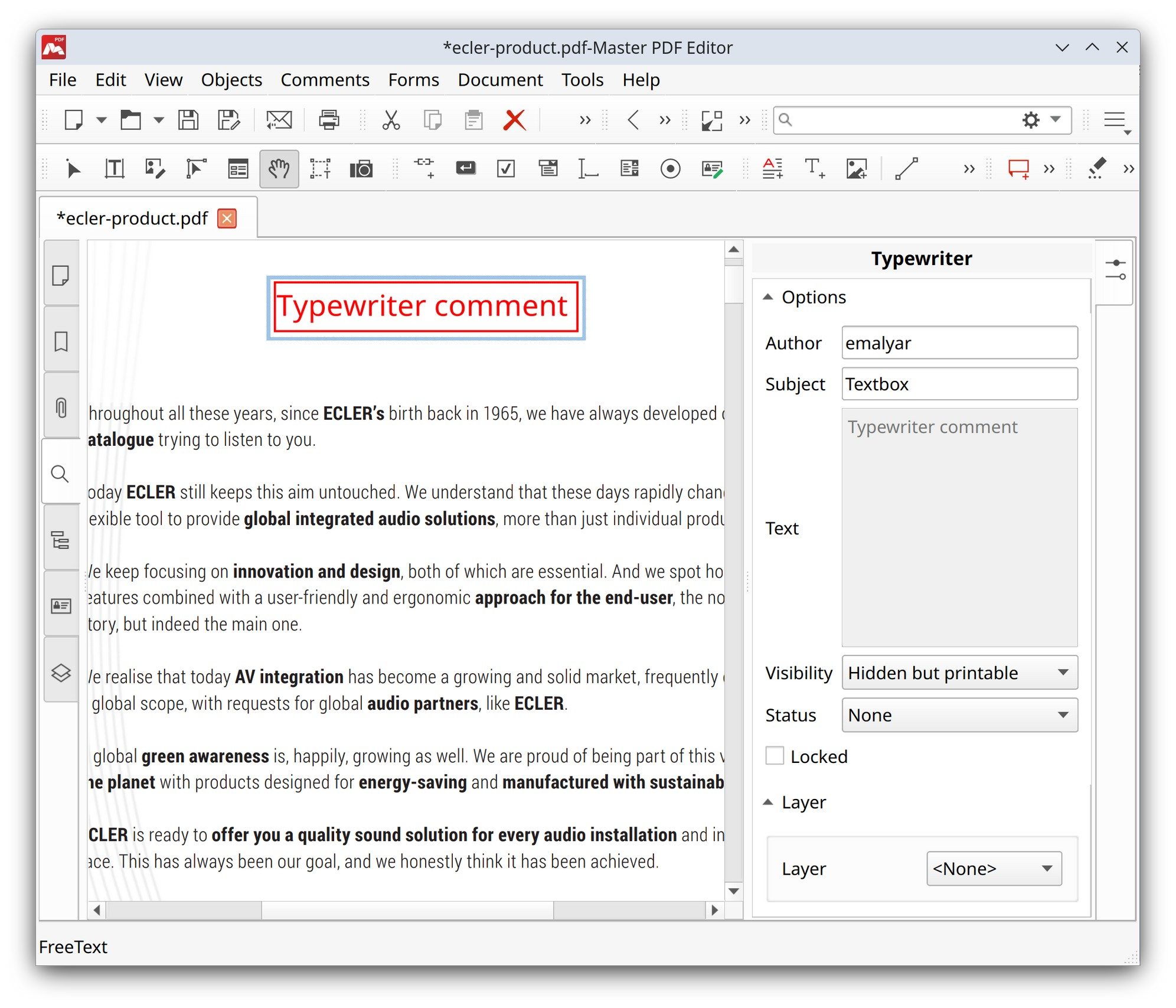Insert a link with the Link tool
The width and height of the screenshot is (1176, 1008).
(424, 168)
